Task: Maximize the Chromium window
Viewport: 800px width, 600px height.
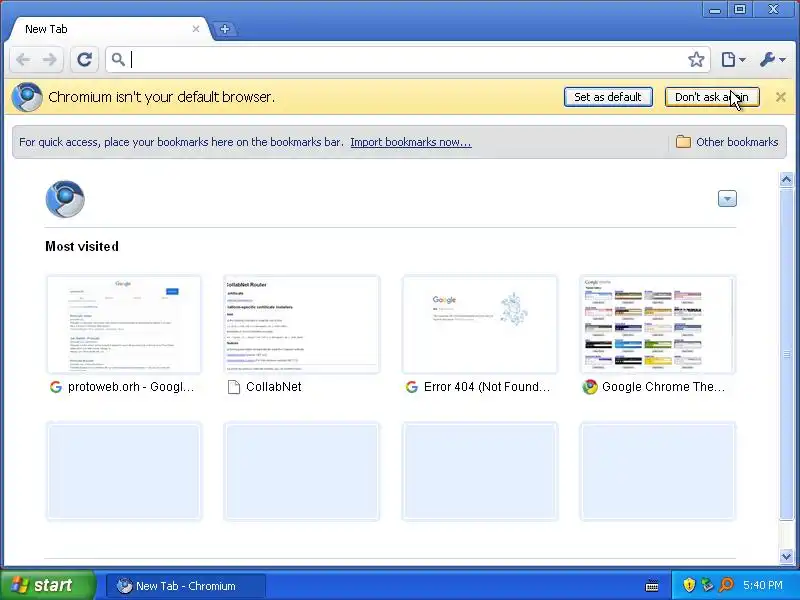Action: (x=740, y=9)
